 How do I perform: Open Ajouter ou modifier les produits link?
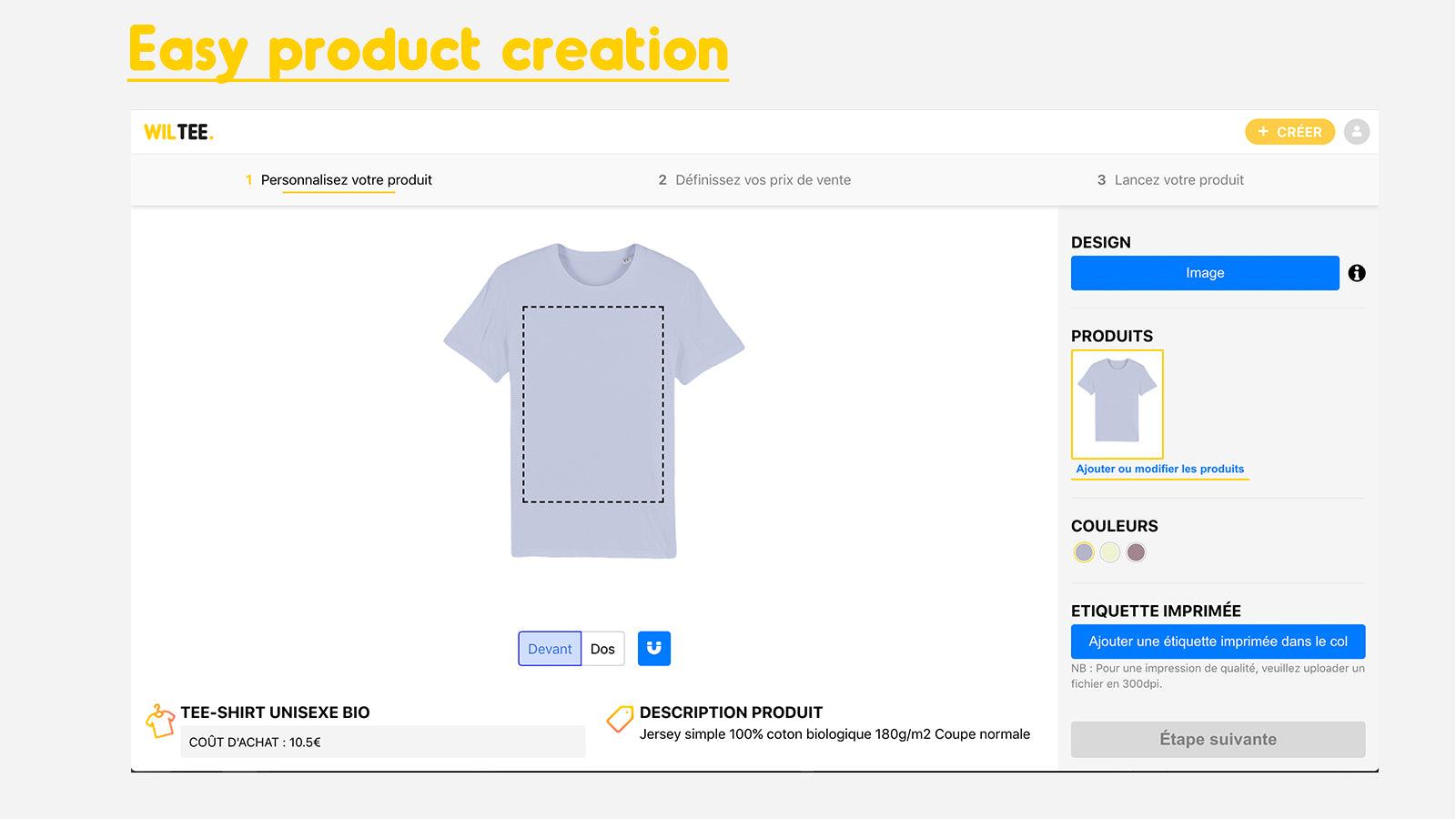coord(1159,469)
